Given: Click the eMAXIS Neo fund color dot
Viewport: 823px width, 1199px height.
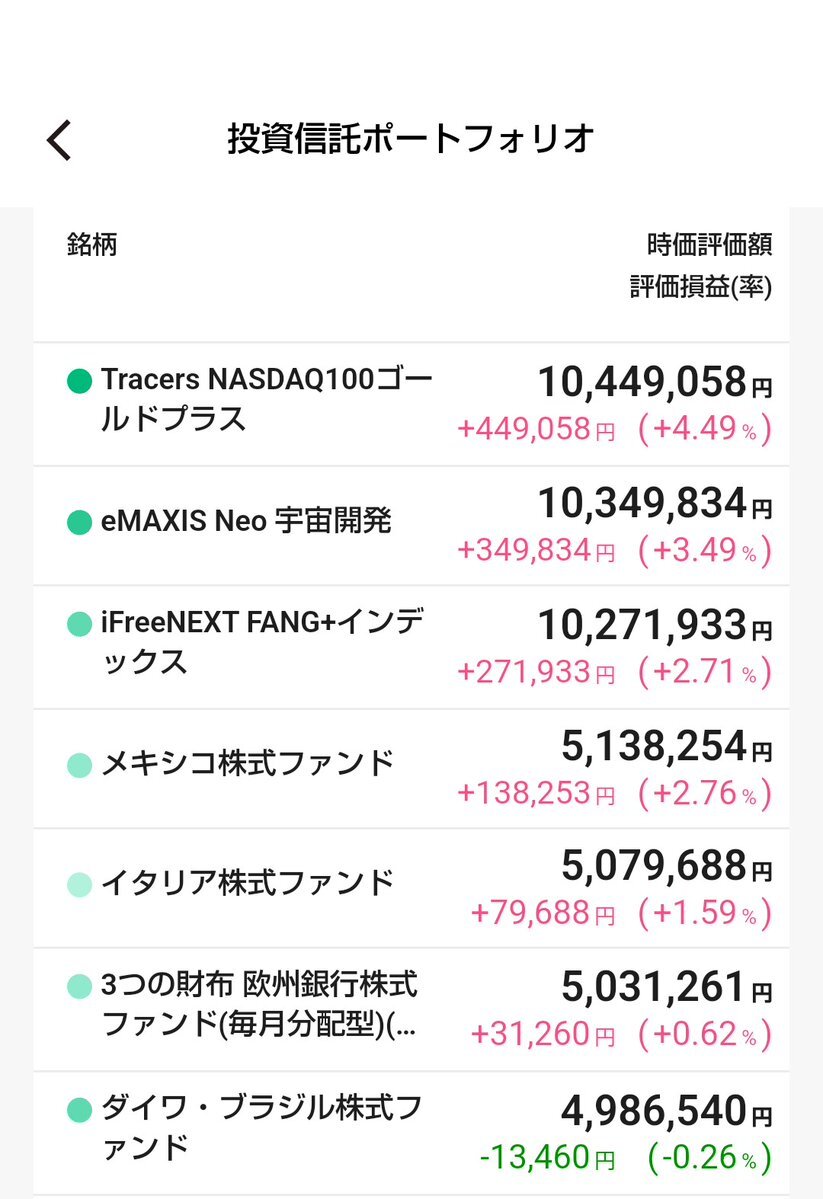Looking at the screenshot, I should tap(79, 522).
